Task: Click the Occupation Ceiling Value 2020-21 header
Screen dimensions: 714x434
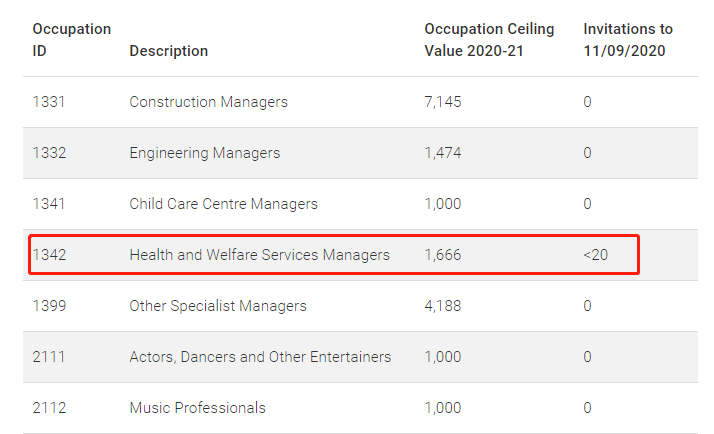Action: pos(489,40)
